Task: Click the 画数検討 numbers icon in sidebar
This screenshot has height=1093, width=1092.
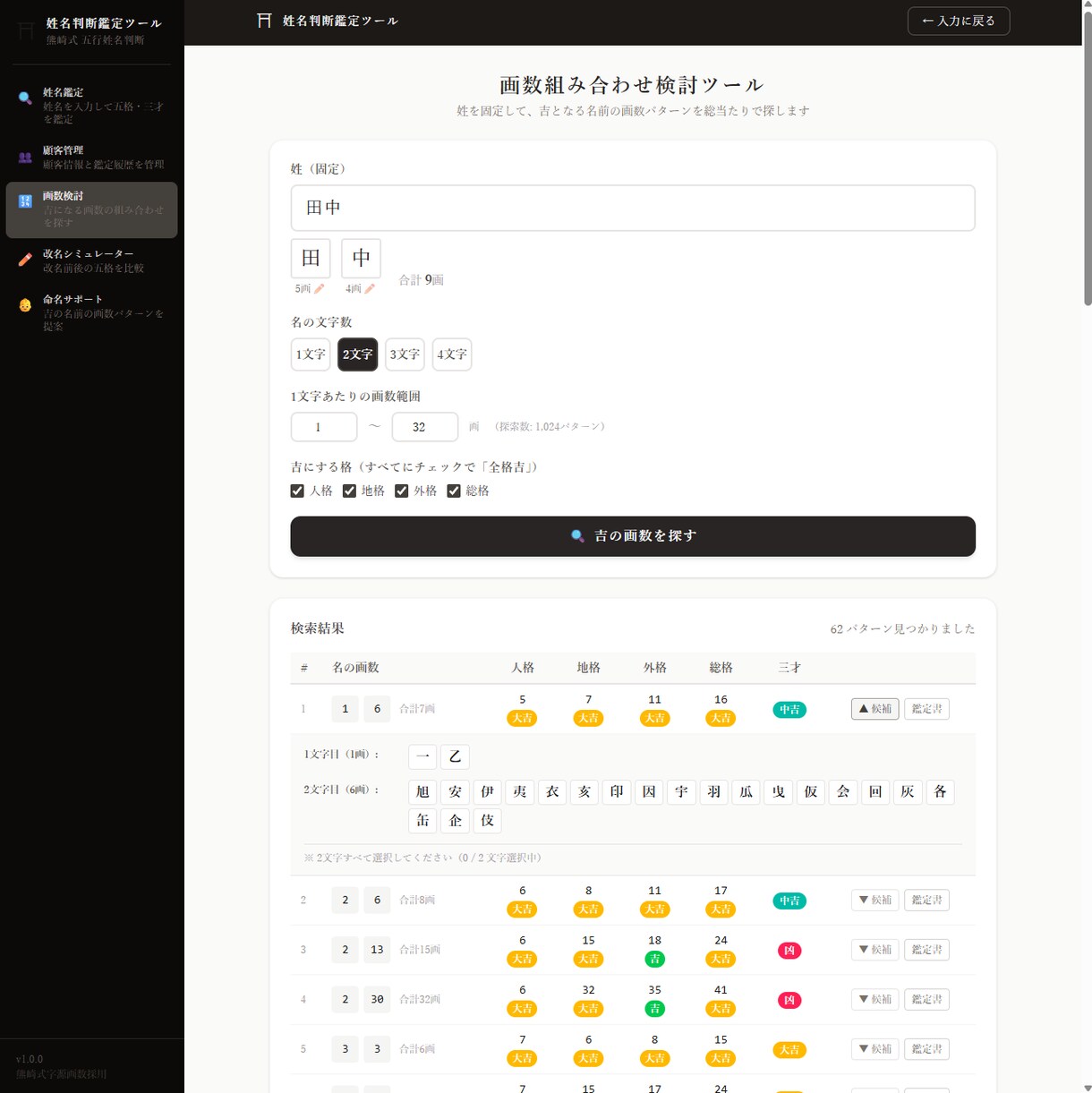Action: pos(25,201)
